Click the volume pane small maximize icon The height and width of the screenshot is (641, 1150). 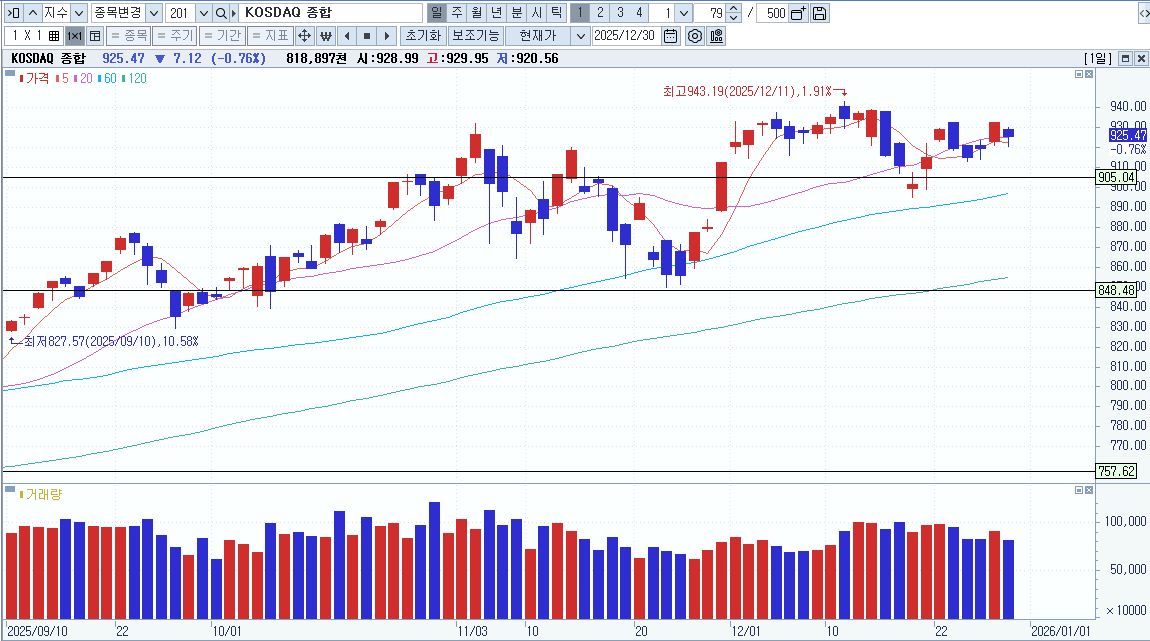(x=1079, y=490)
